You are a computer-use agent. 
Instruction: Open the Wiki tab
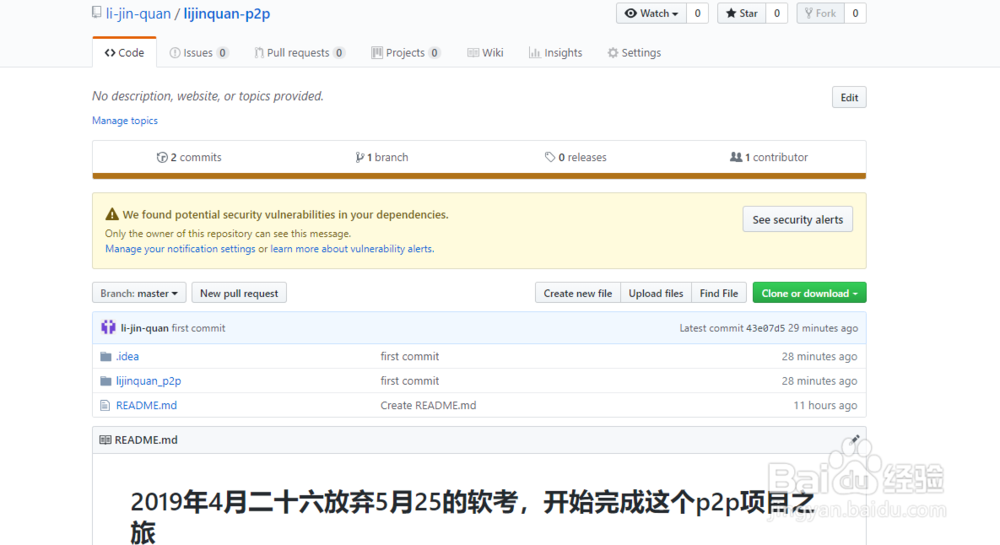[485, 53]
